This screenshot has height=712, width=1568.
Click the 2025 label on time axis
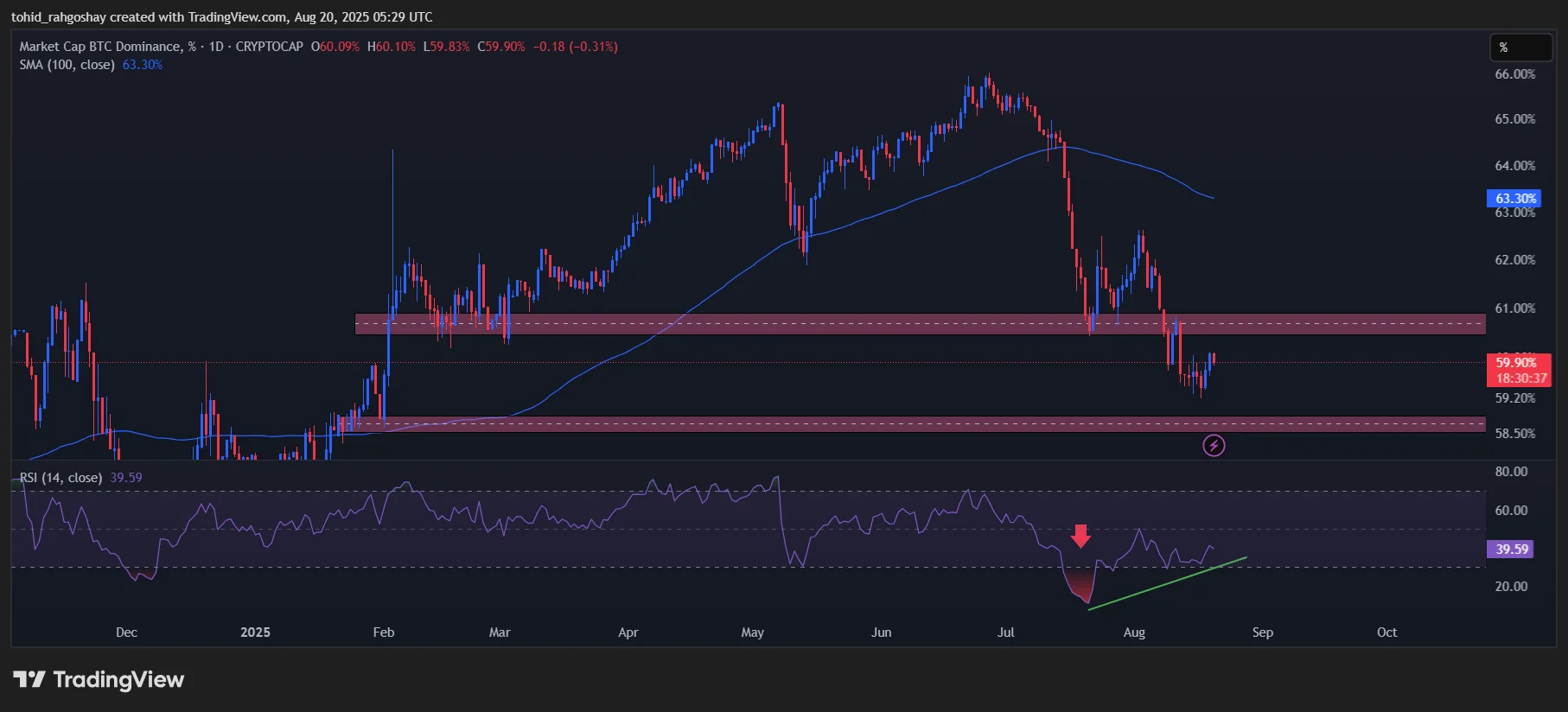click(x=255, y=633)
